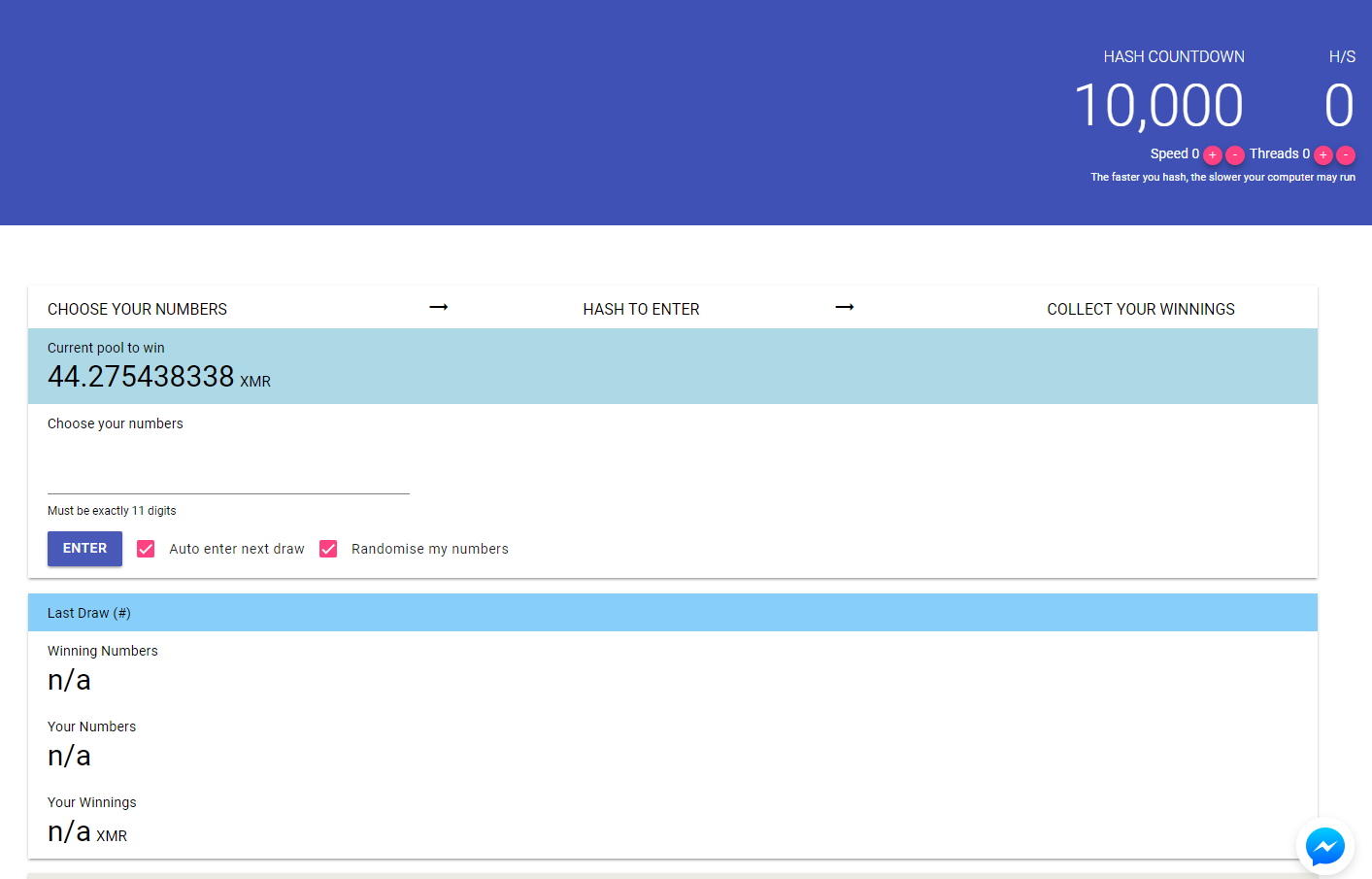Click the Current pool to win label
The image size is (1372, 879).
[x=106, y=348]
